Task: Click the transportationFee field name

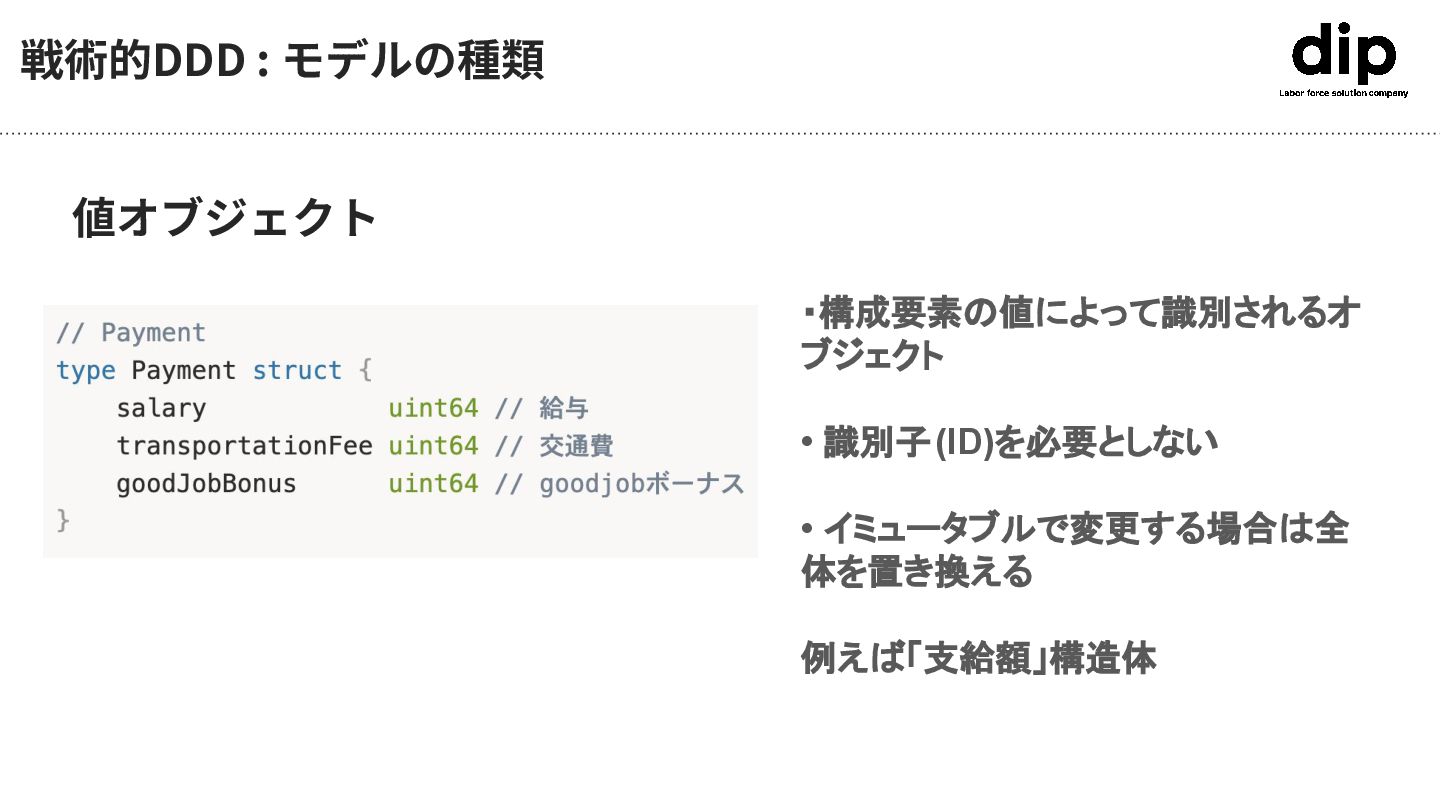Action: (x=244, y=446)
